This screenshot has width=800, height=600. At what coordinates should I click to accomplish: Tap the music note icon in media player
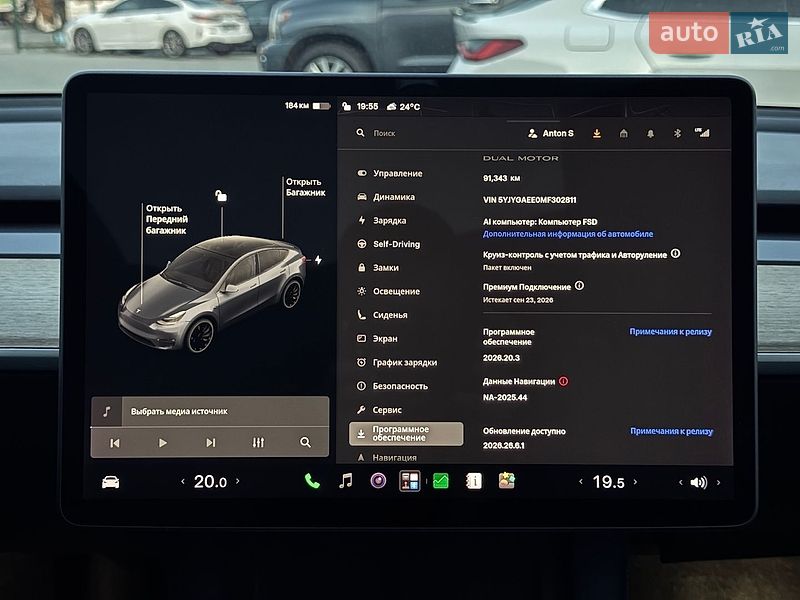click(x=107, y=411)
